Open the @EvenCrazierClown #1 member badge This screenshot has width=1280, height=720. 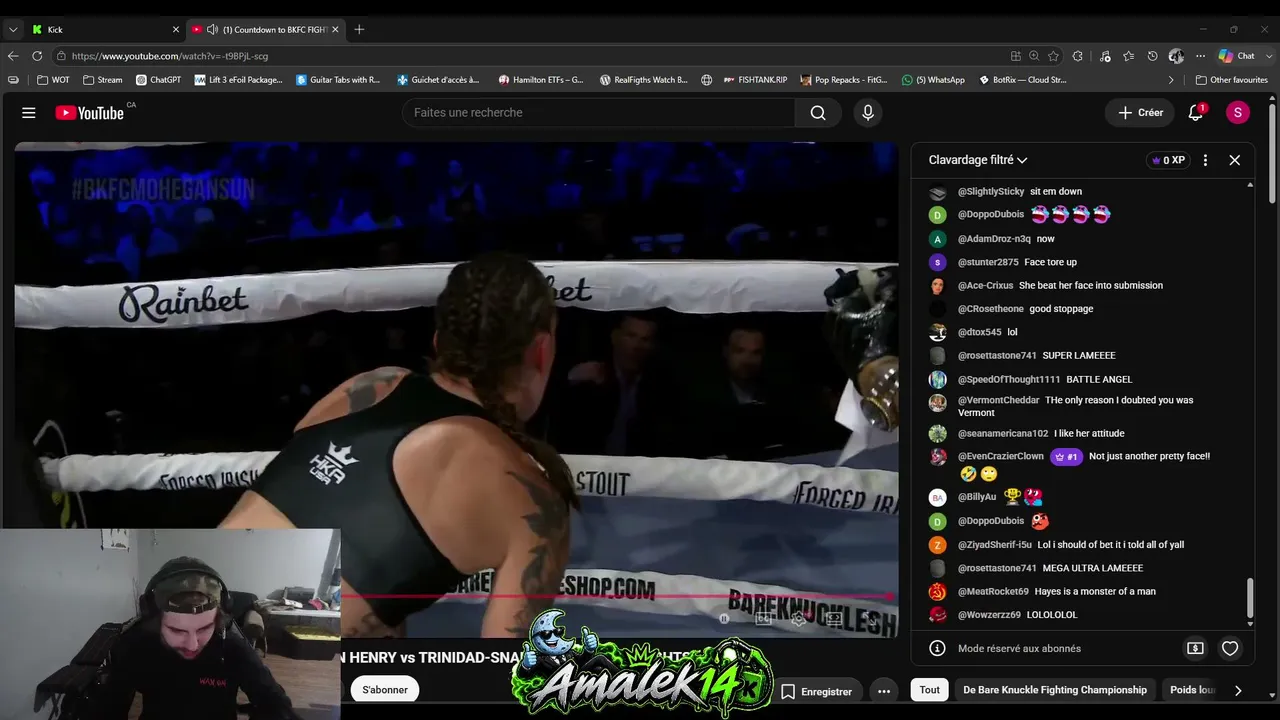point(1066,457)
